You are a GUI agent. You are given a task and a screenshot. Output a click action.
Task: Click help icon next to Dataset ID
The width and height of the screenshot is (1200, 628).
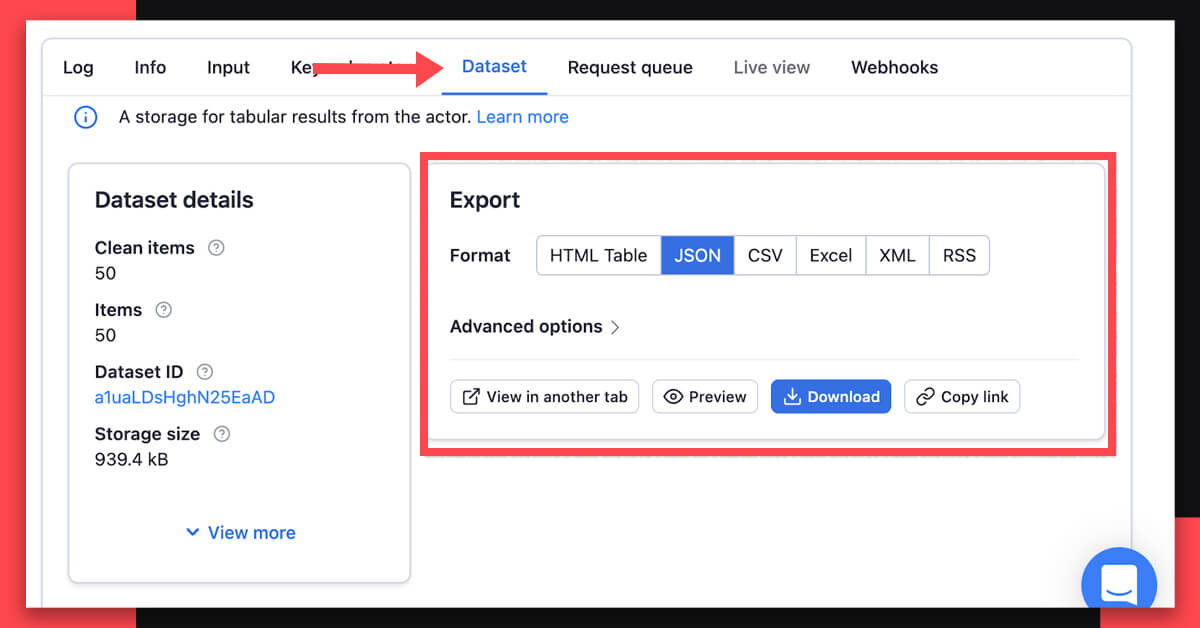pyautogui.click(x=205, y=372)
